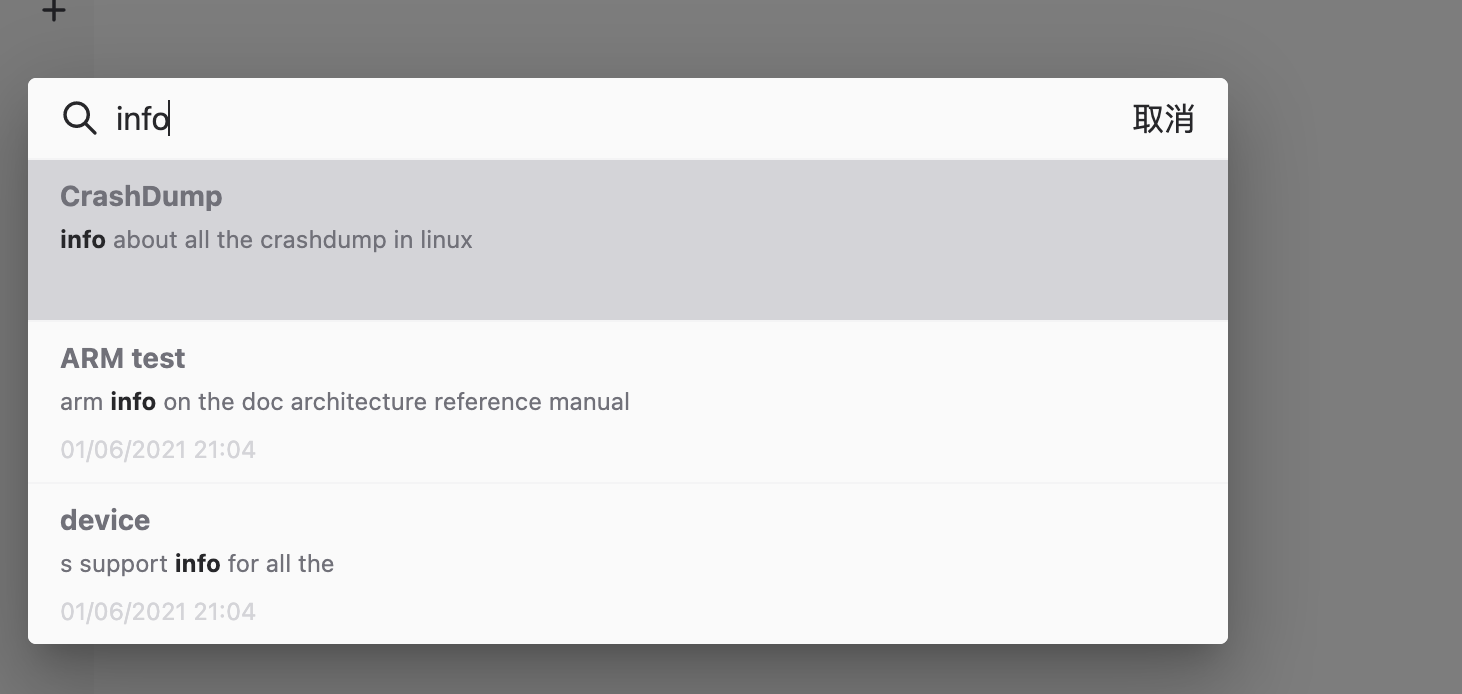
Task: Click the bold "info" in the CrashDump snippet
Action: point(83,240)
